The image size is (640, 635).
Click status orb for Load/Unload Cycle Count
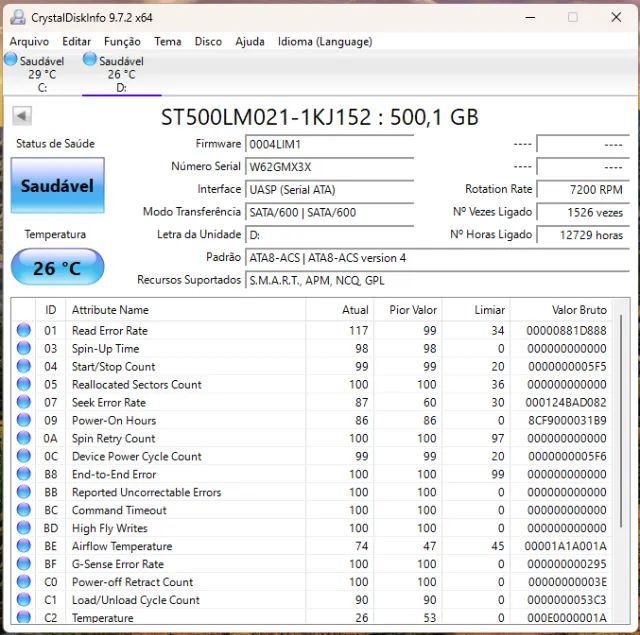click(24, 599)
